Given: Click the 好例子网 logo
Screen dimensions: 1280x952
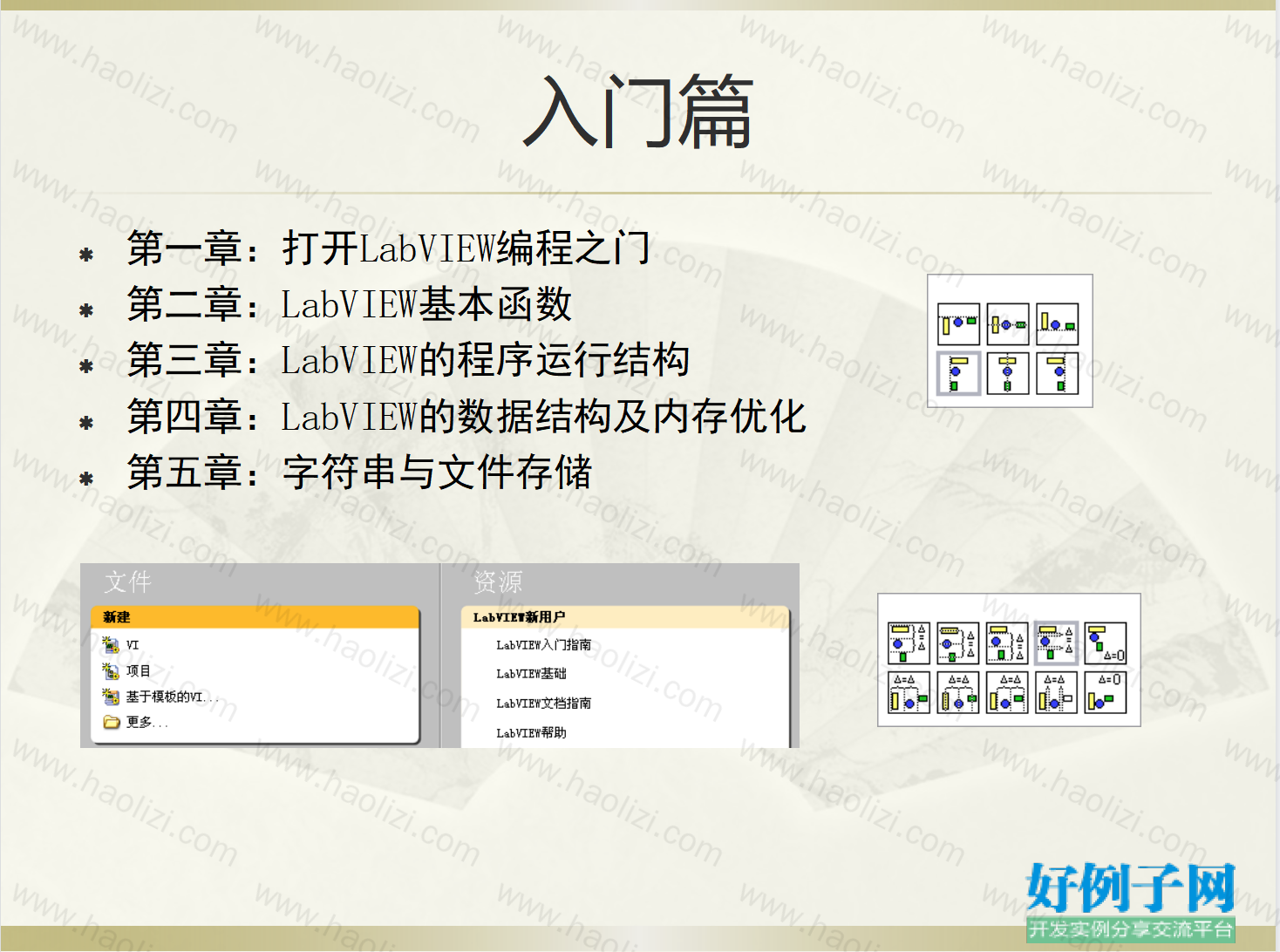Looking at the screenshot, I should (1131, 901).
